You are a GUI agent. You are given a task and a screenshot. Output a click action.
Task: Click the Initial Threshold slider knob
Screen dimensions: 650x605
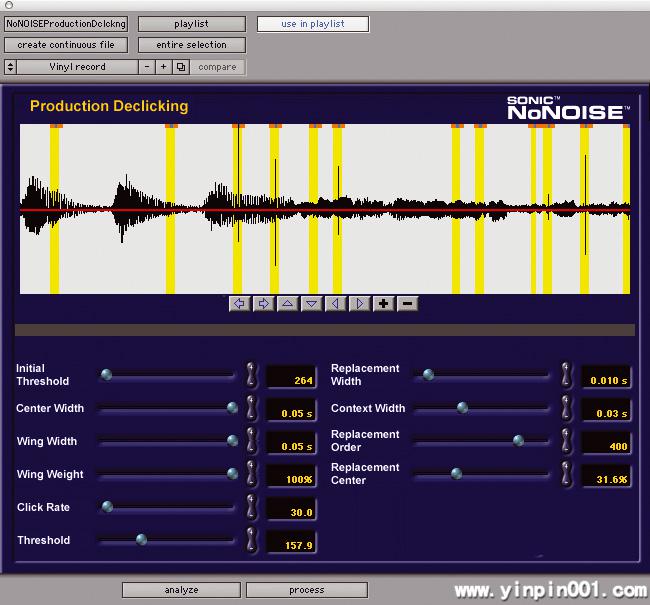(x=107, y=374)
